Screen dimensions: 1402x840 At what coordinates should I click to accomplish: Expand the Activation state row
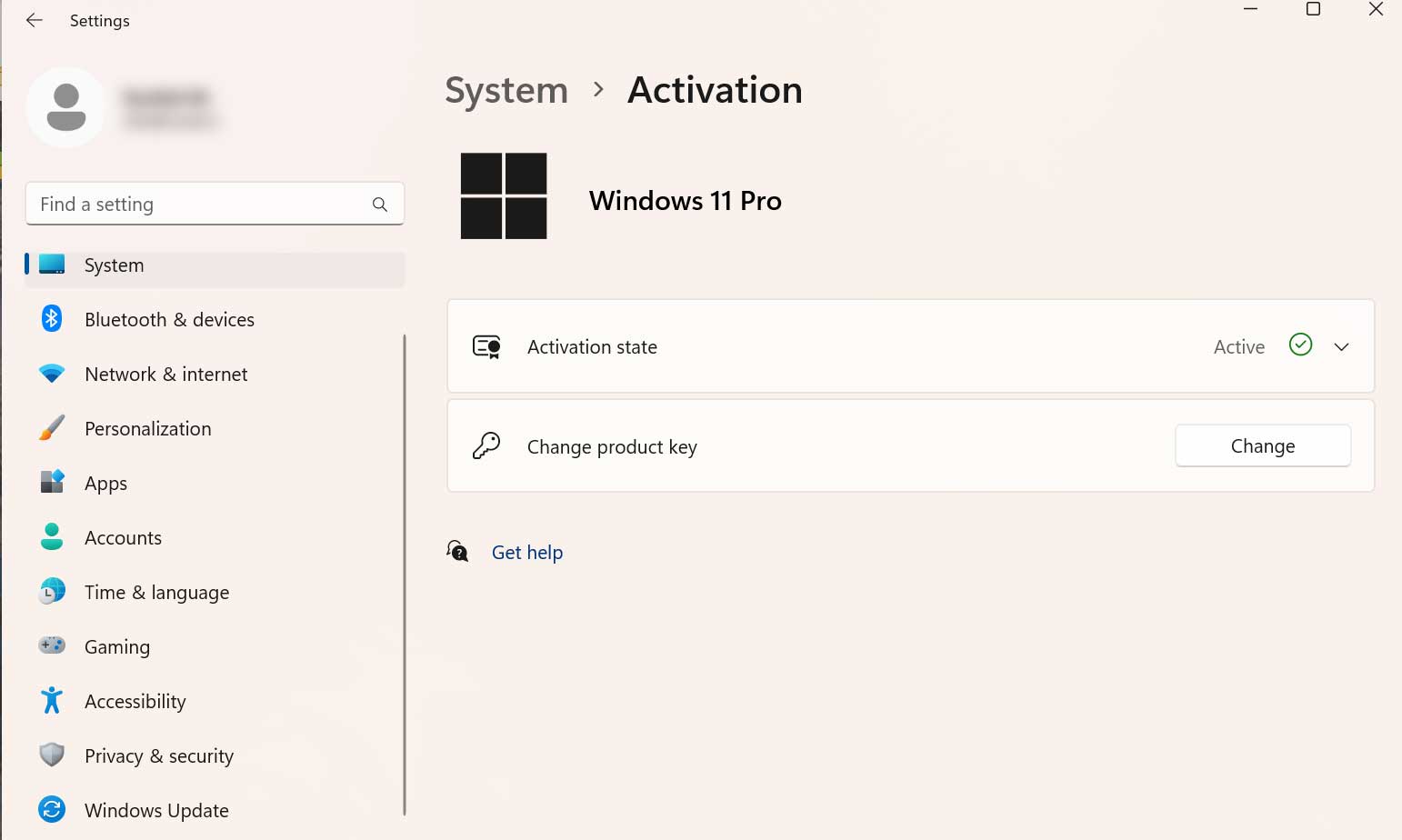coord(1342,346)
